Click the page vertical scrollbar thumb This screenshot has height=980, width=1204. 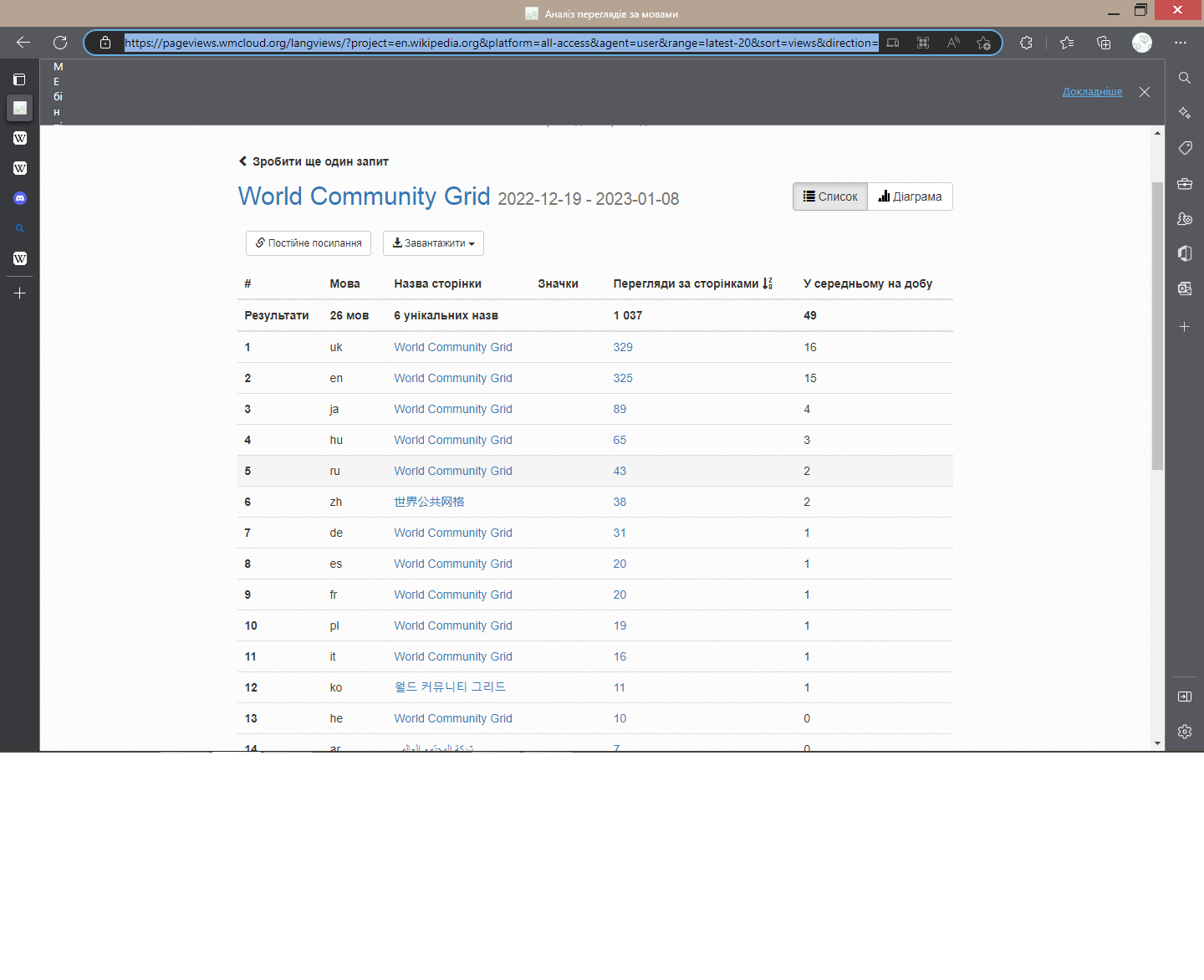1157,326
